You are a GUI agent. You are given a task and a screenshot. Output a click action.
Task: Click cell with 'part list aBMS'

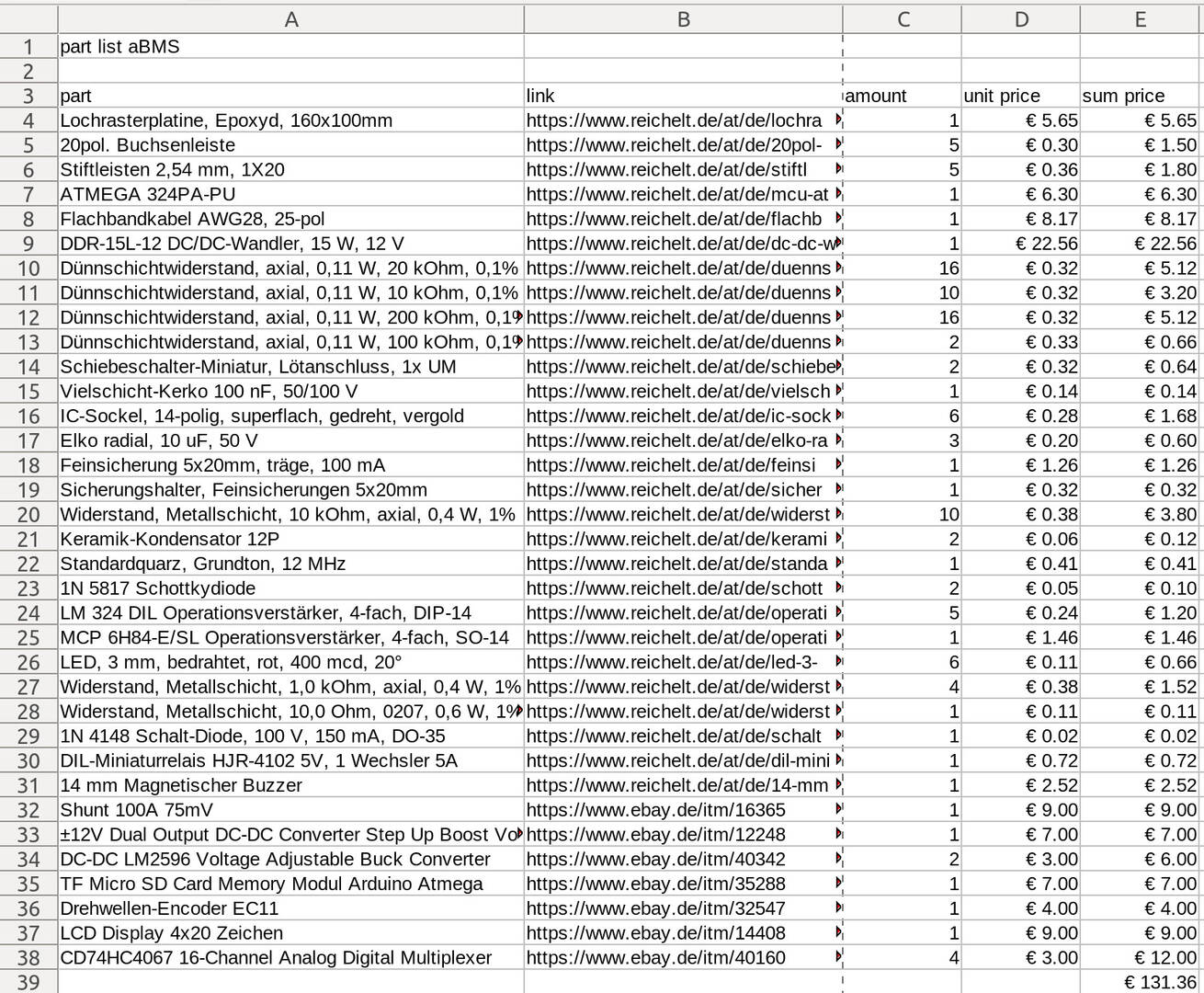pyautogui.click(x=291, y=47)
